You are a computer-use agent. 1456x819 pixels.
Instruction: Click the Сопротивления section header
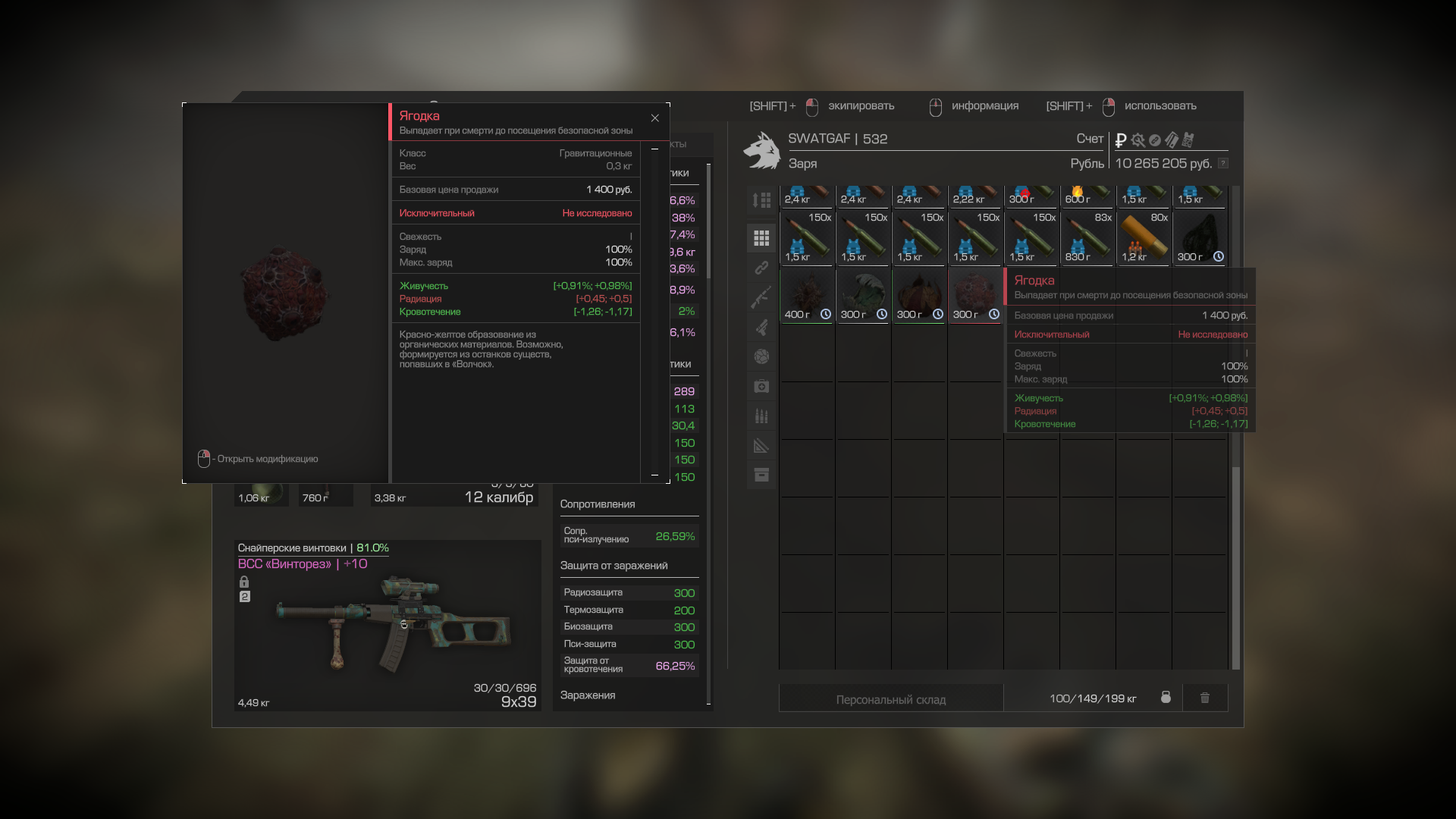(x=598, y=504)
